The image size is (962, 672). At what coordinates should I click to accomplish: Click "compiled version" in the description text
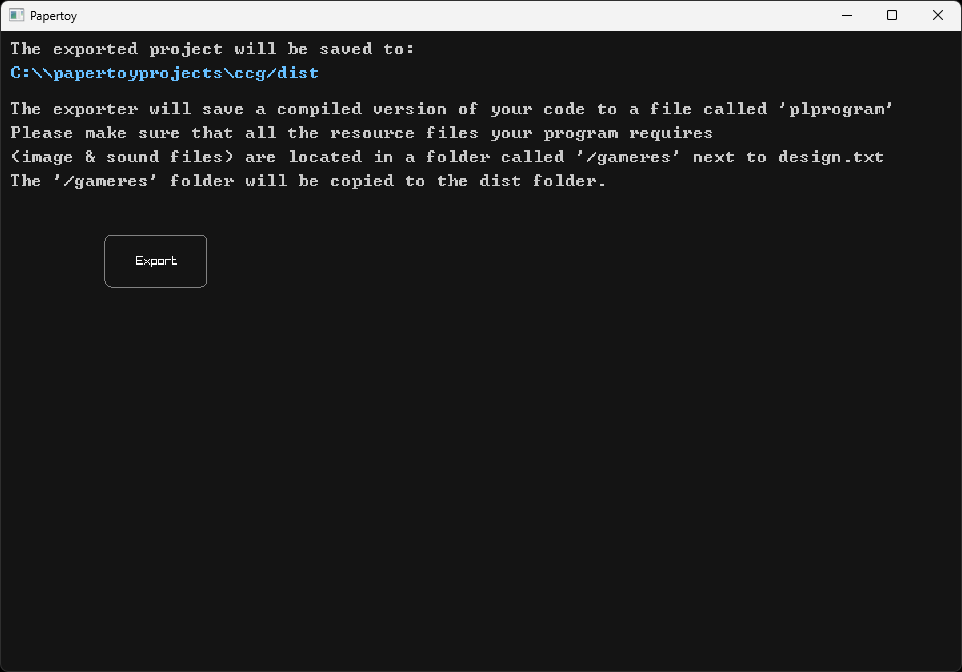tap(367, 108)
